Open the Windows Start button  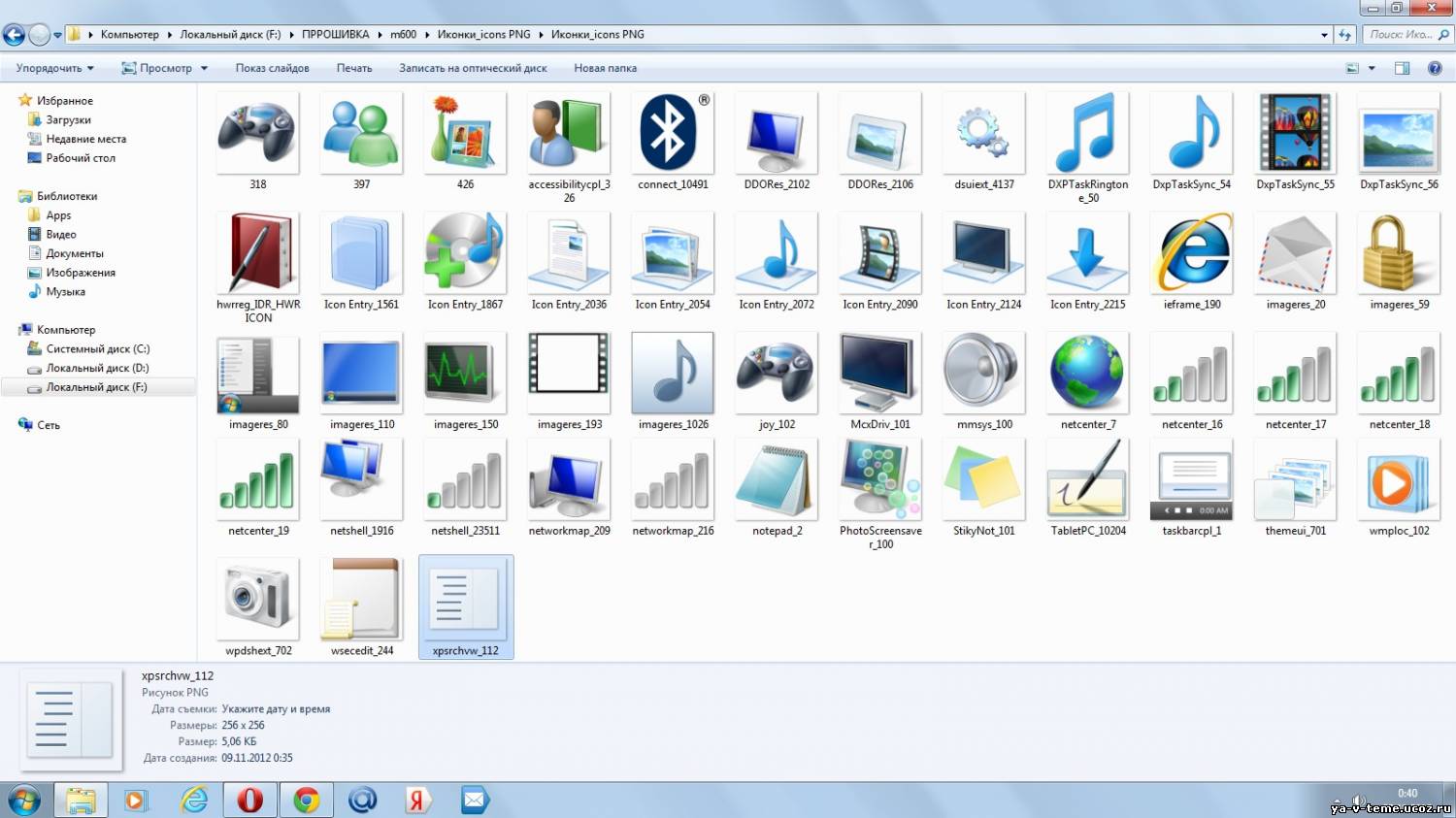(23, 800)
